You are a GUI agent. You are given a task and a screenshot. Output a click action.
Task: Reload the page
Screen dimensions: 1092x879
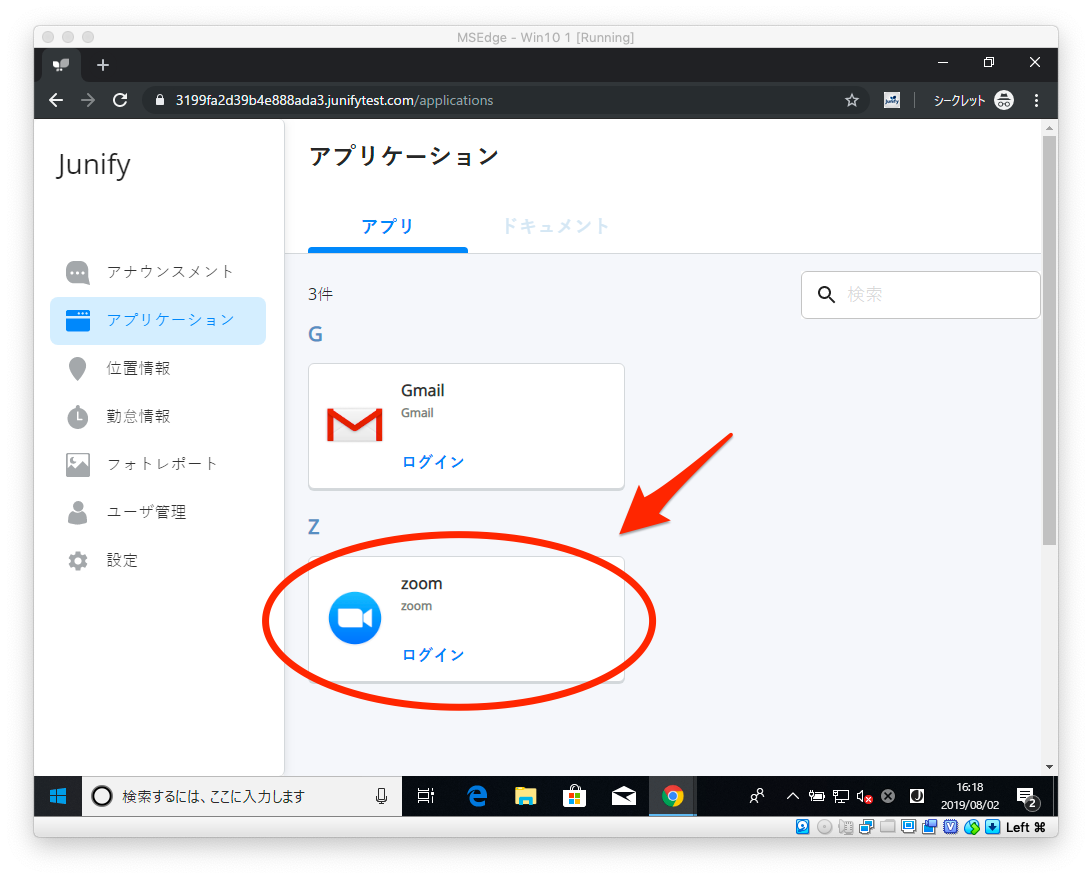[x=120, y=100]
